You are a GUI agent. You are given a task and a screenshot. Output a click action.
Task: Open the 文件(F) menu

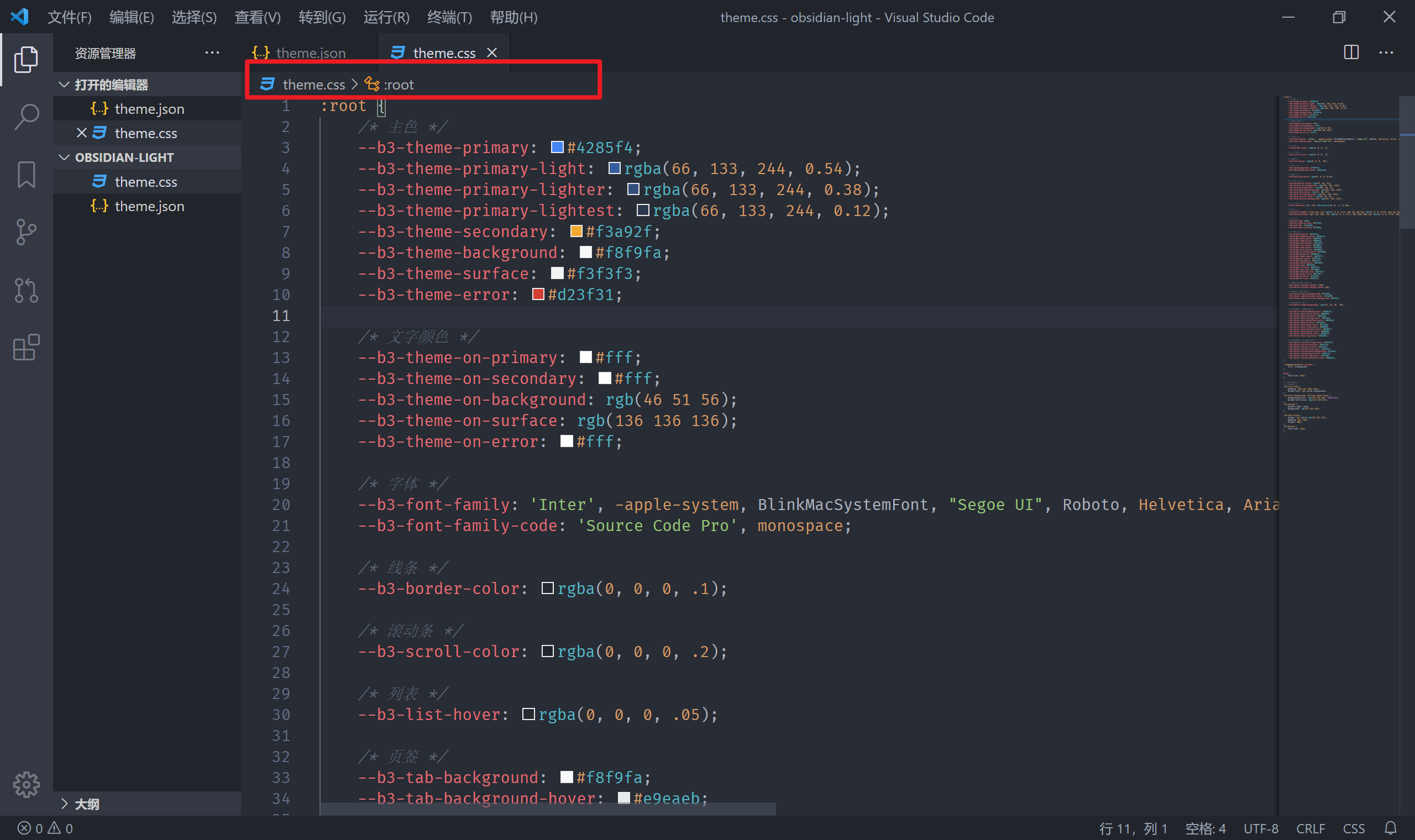pyautogui.click(x=69, y=18)
